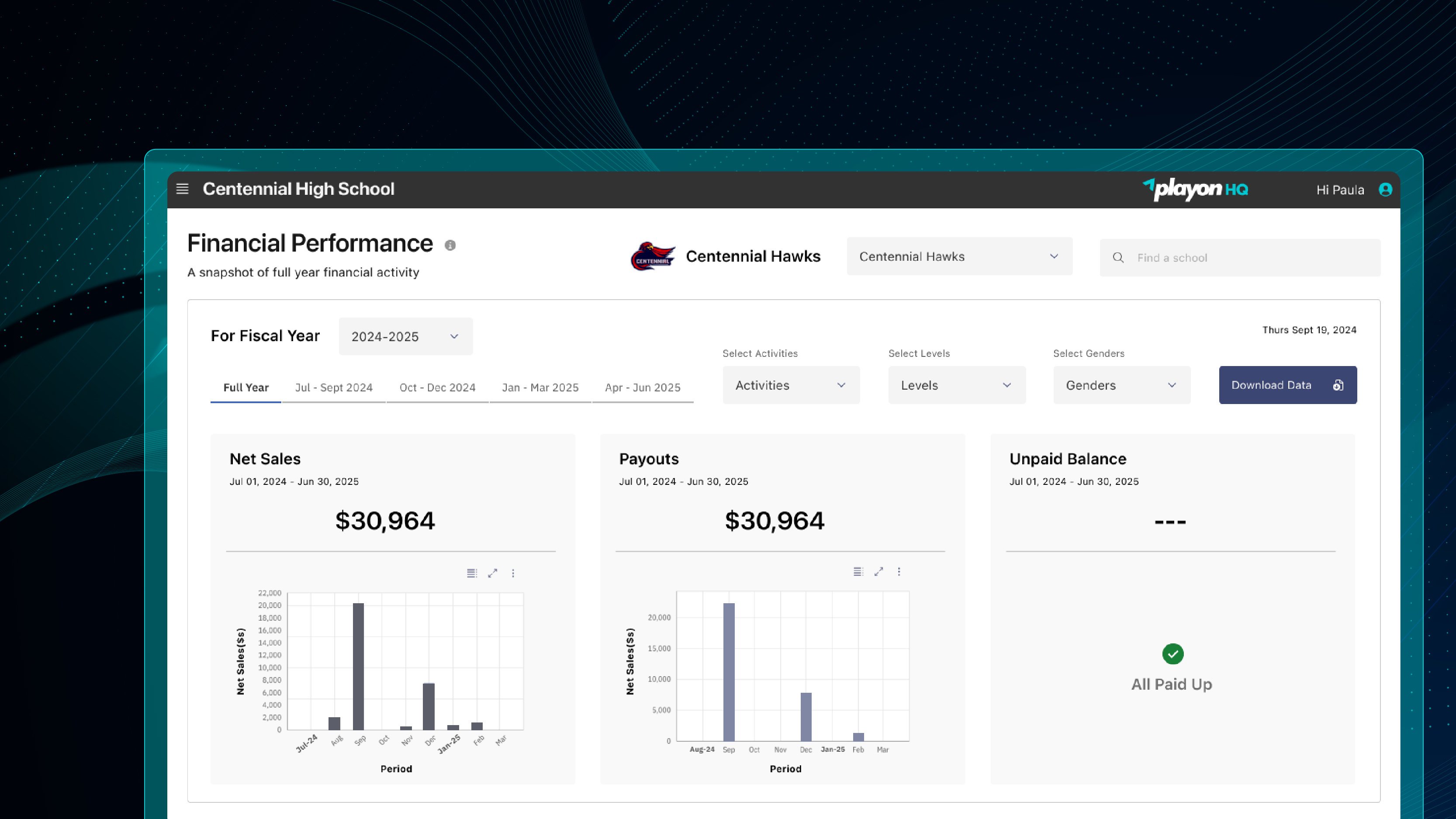
Task: Open Net Sales chart more options menu
Action: (513, 573)
